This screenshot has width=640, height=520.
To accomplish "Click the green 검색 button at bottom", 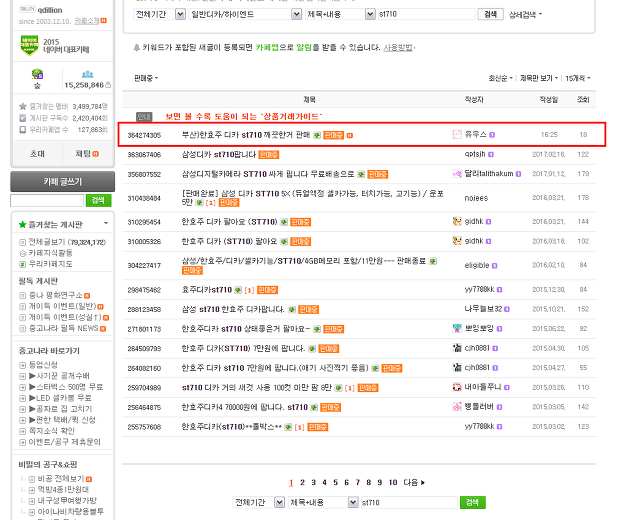I will (473, 502).
